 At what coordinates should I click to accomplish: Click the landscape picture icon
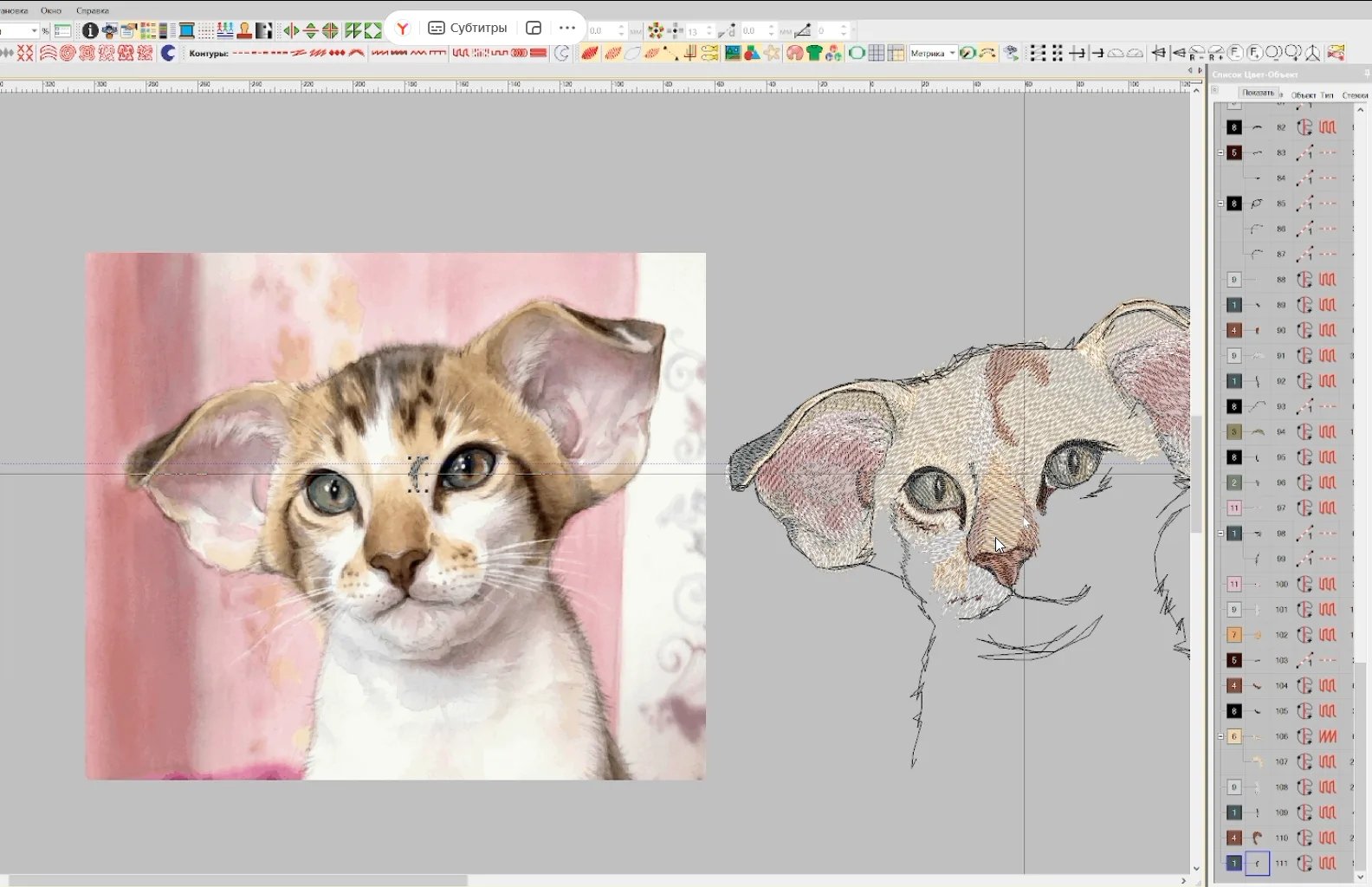(733, 54)
